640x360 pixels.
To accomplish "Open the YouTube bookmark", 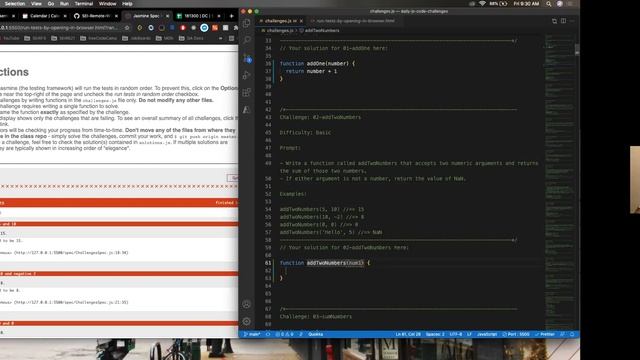I will tap(10, 38).
